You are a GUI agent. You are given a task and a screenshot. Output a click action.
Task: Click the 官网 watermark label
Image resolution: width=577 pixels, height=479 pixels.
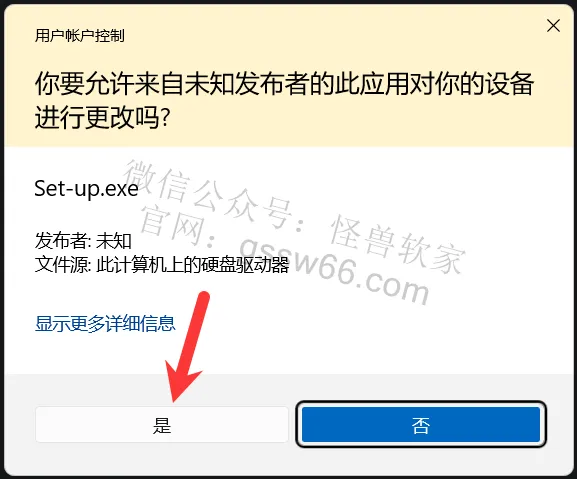pyautogui.click(x=172, y=224)
